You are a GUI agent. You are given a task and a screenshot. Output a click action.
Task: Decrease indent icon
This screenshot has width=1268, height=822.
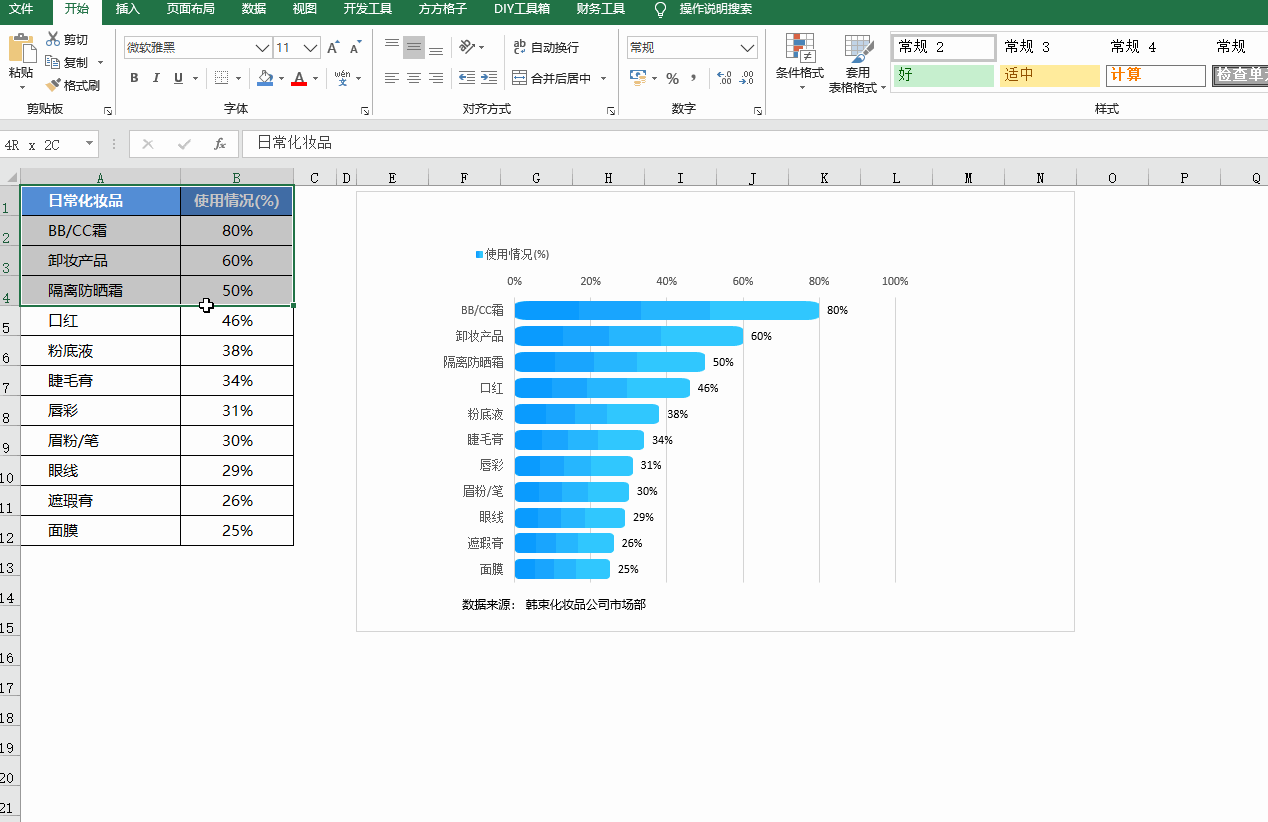pyautogui.click(x=467, y=78)
